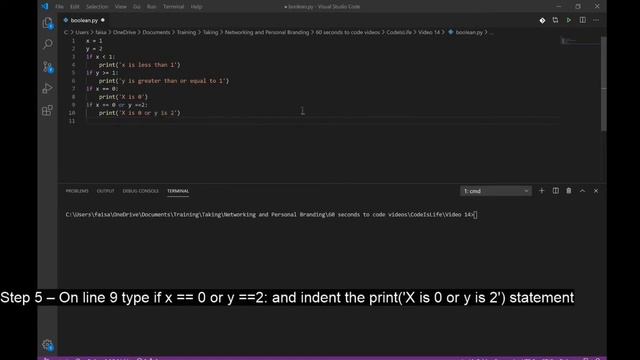Click the editor vertical scrollbar
The image size is (640, 360).
tap(604, 84)
